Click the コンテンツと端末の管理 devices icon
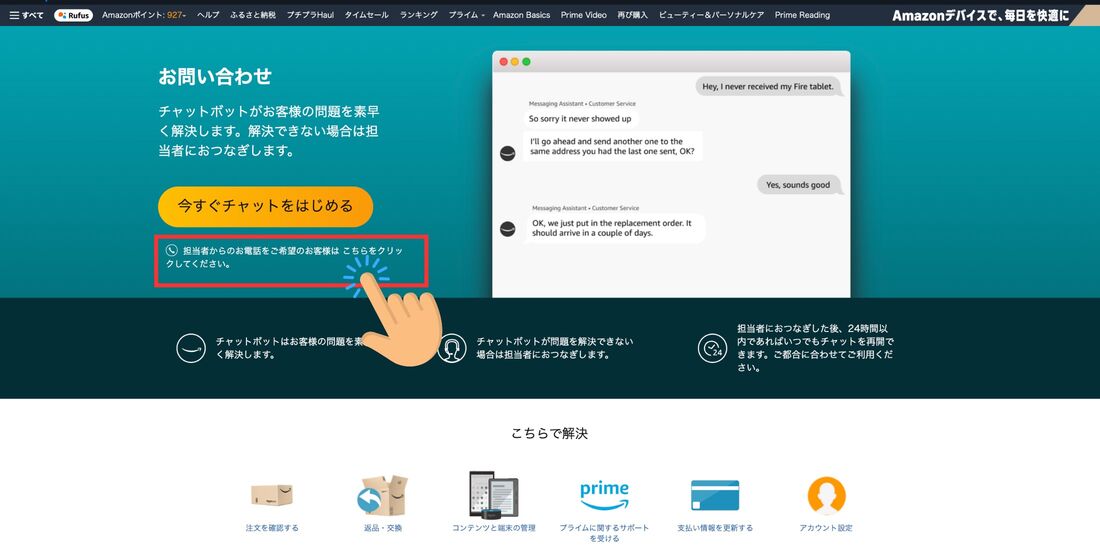Image resolution: width=1100 pixels, height=550 pixels. pyautogui.click(x=493, y=494)
